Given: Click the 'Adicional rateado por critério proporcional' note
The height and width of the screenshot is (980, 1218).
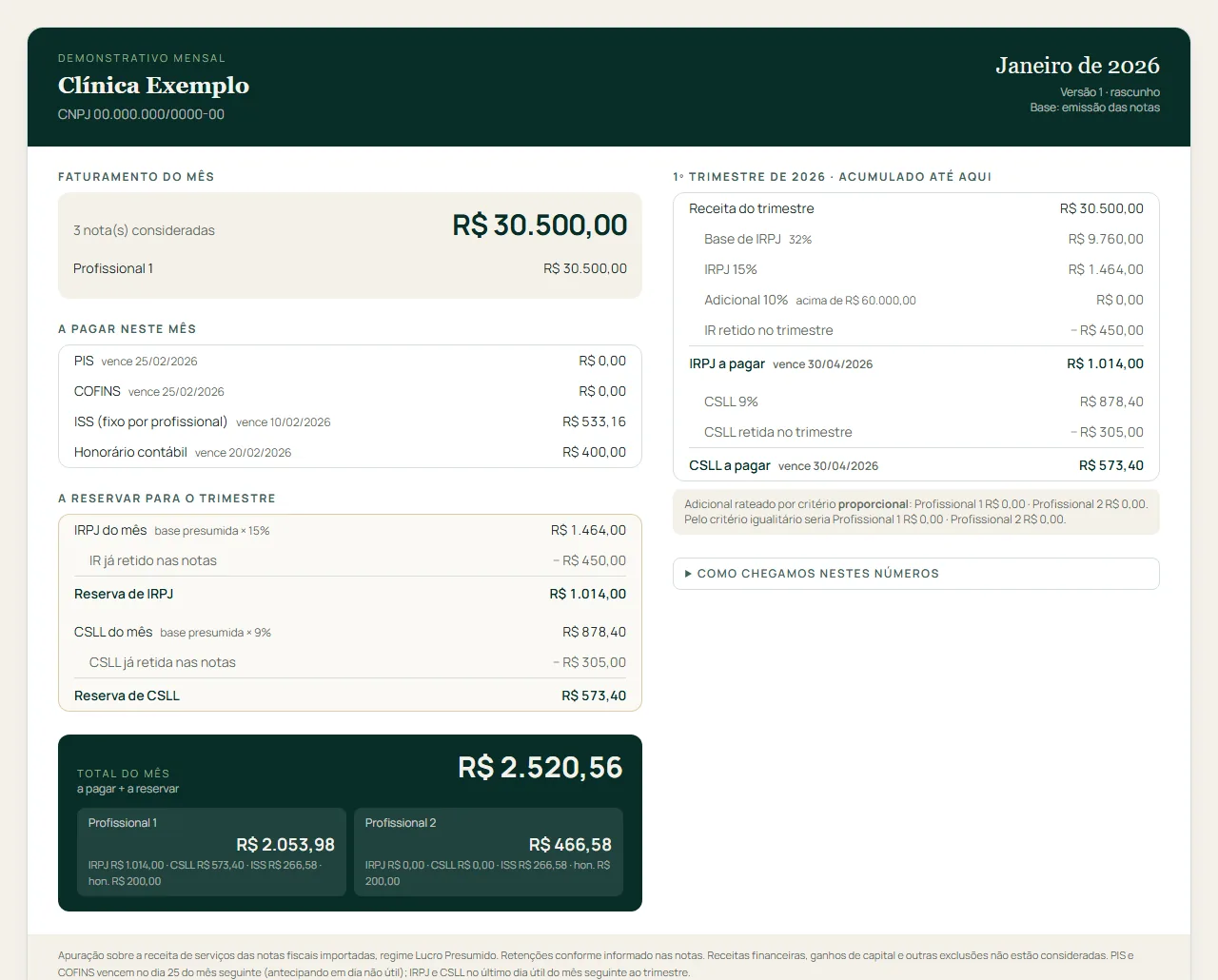Looking at the screenshot, I should pos(916,512).
